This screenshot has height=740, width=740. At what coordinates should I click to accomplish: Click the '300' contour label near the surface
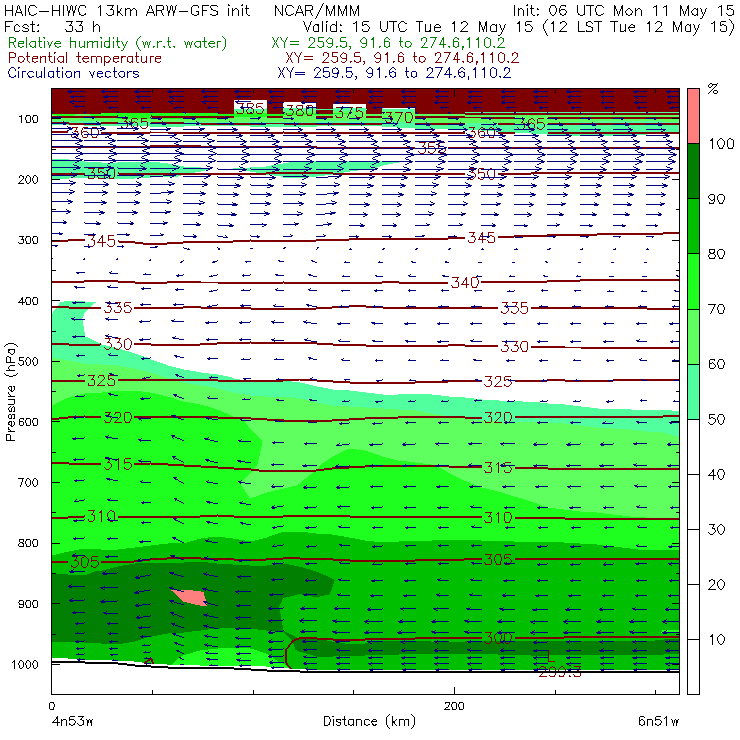click(x=498, y=638)
